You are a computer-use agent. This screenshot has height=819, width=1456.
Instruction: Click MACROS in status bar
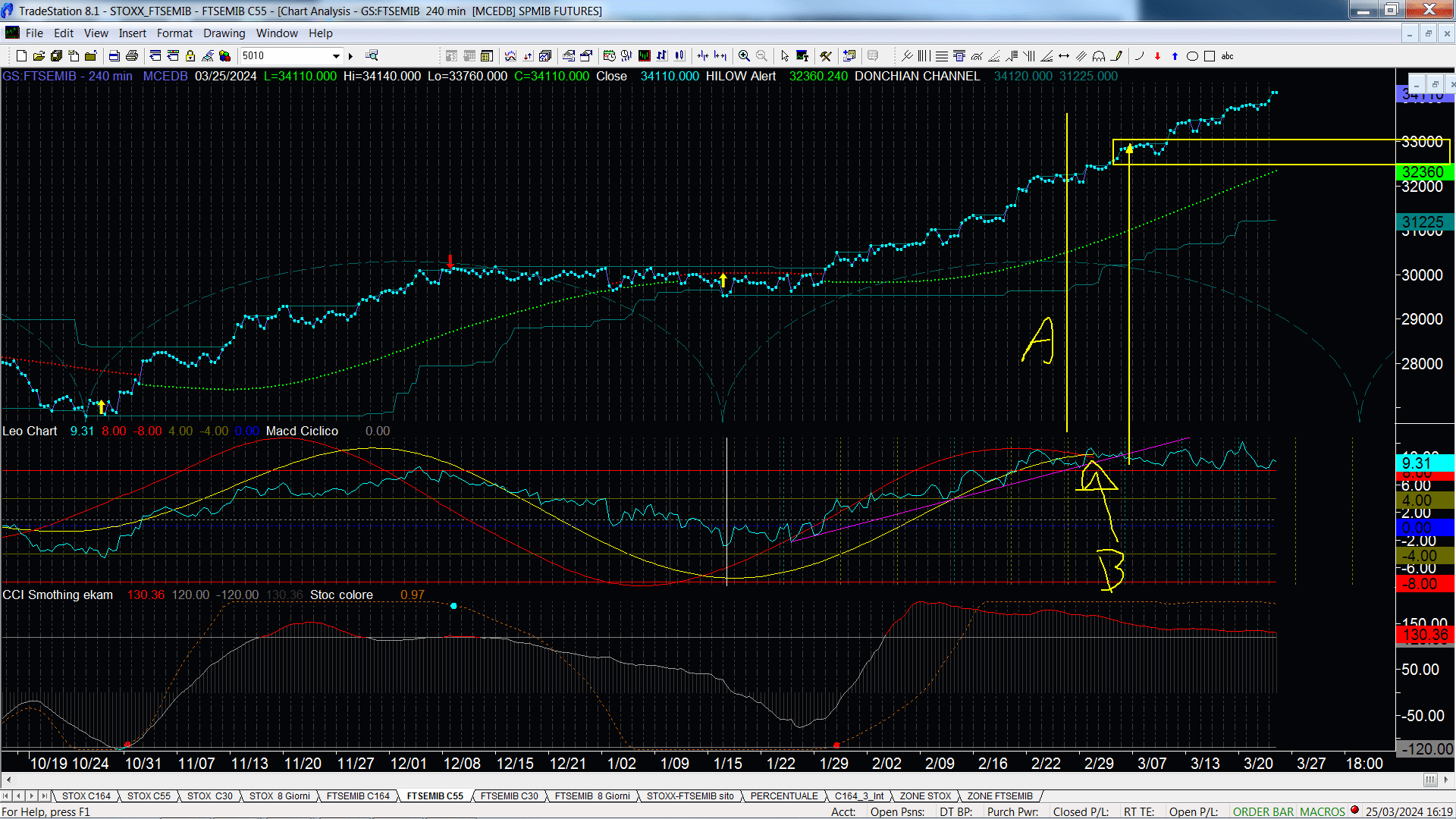1322,812
